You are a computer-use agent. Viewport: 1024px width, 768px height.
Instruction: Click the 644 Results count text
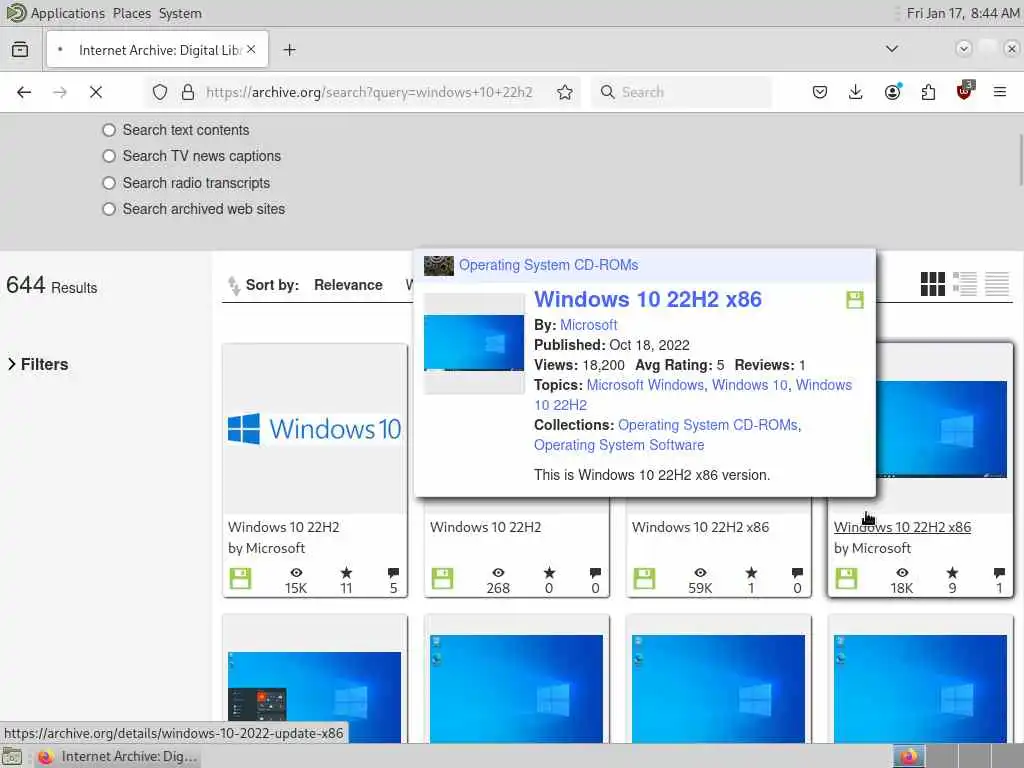tap(52, 285)
